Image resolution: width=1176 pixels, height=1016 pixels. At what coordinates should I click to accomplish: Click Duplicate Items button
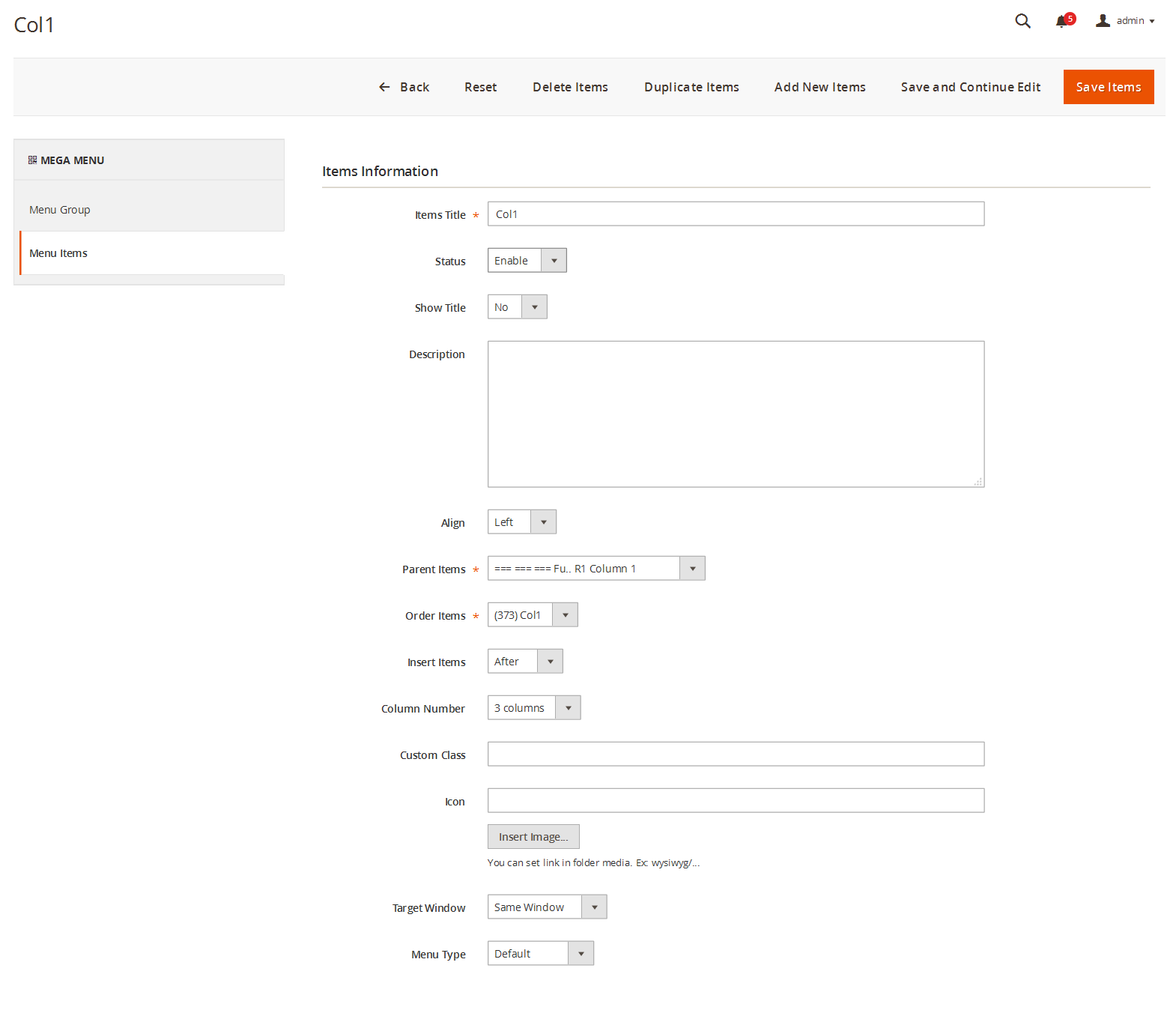[x=691, y=88]
